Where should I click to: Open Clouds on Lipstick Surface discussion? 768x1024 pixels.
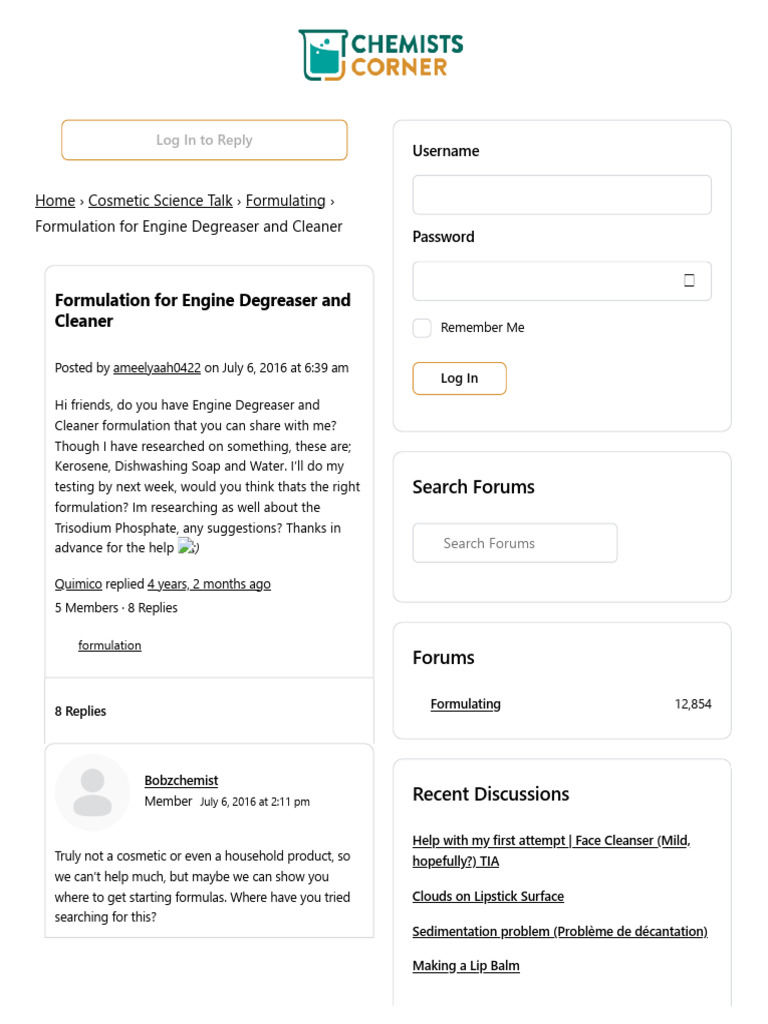click(488, 896)
